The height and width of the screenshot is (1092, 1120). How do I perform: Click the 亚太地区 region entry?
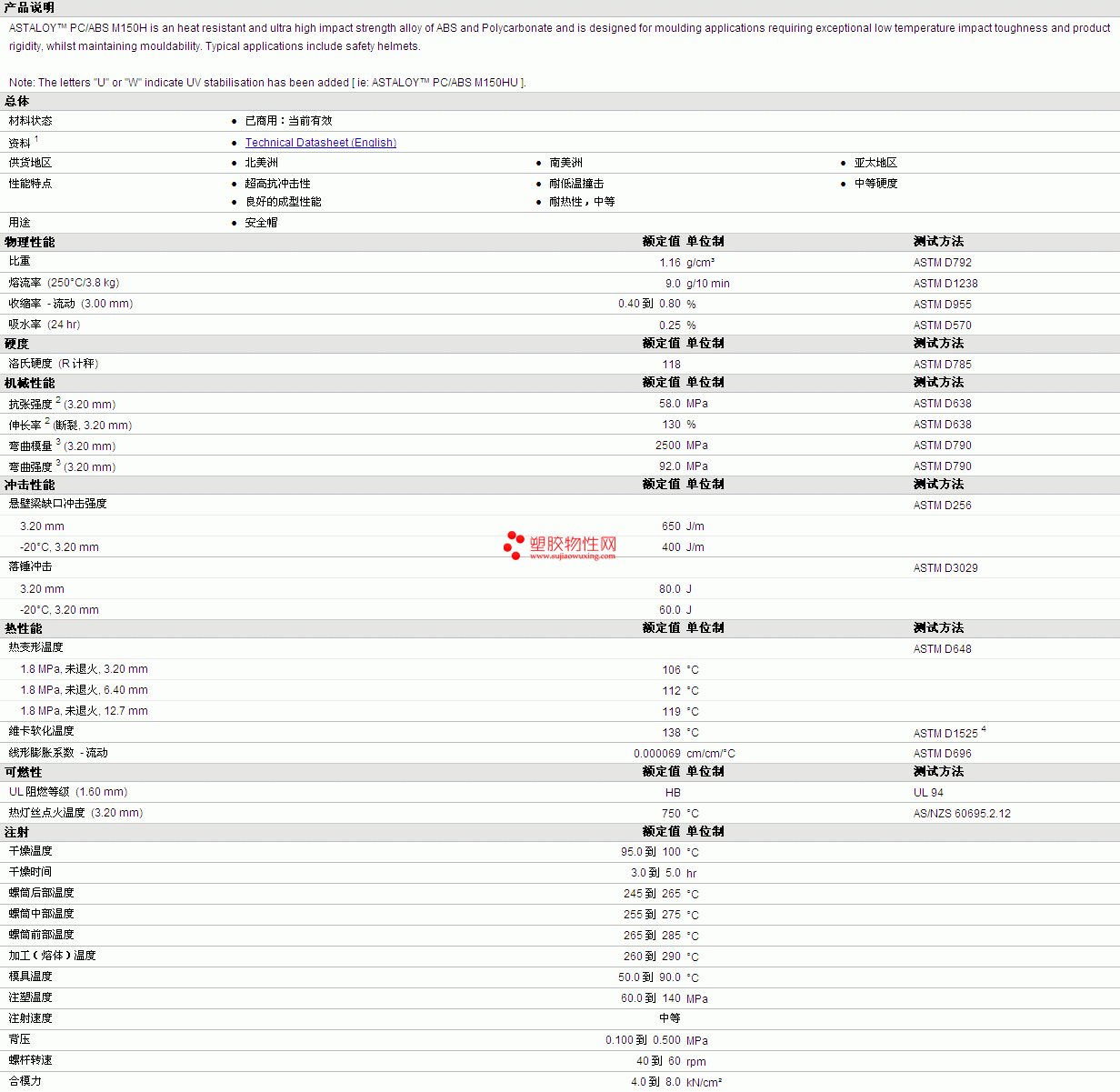[x=875, y=163]
